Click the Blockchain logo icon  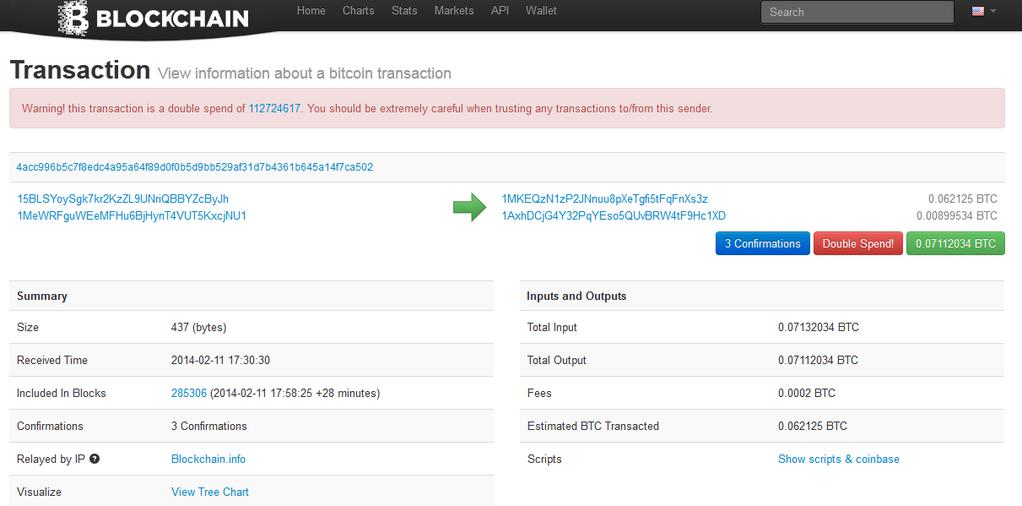coord(73,18)
